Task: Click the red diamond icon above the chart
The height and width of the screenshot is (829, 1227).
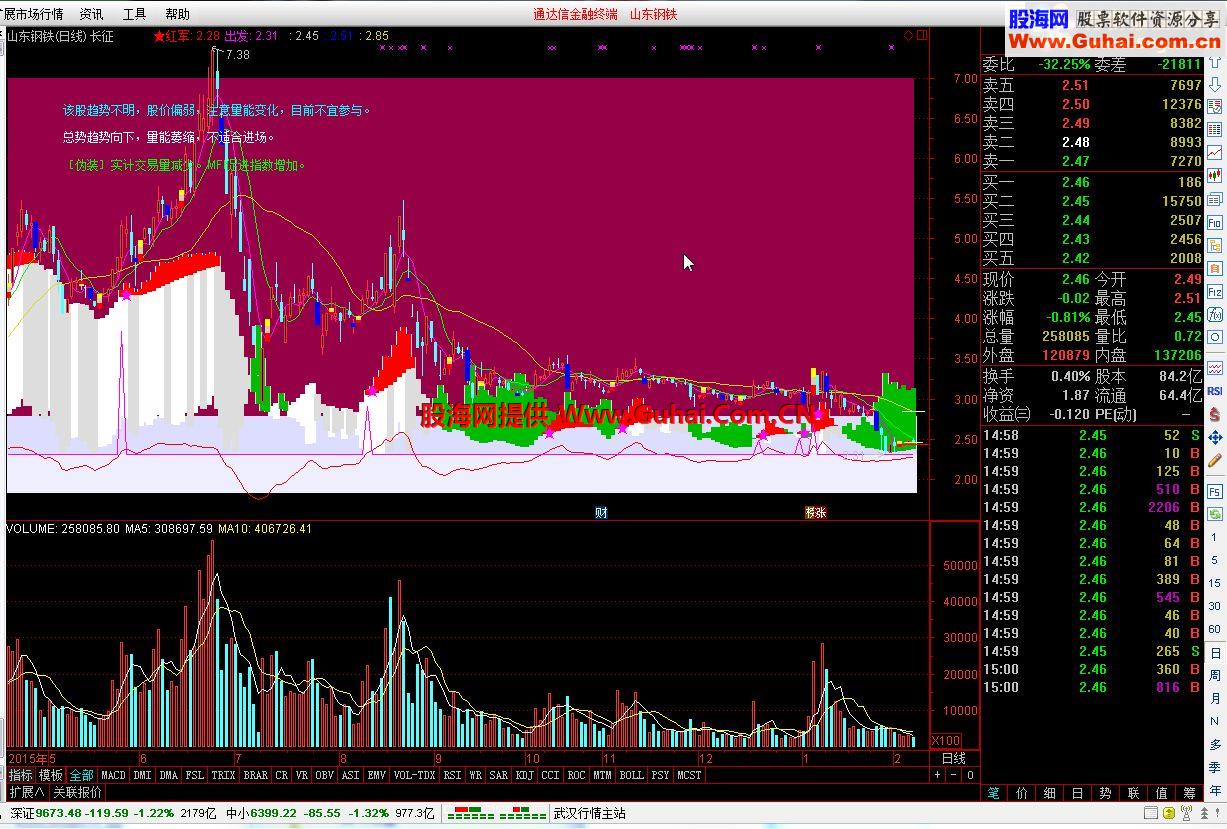Action: pos(909,35)
